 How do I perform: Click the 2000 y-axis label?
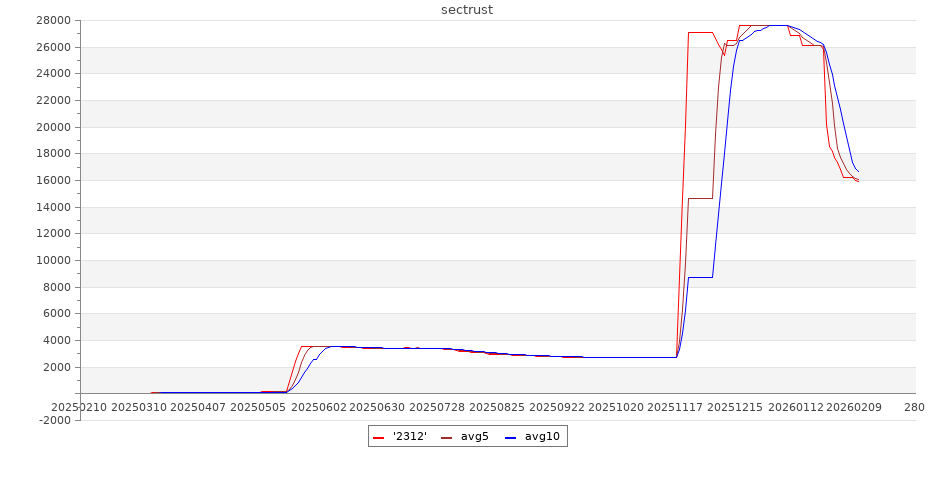[x=56, y=367]
